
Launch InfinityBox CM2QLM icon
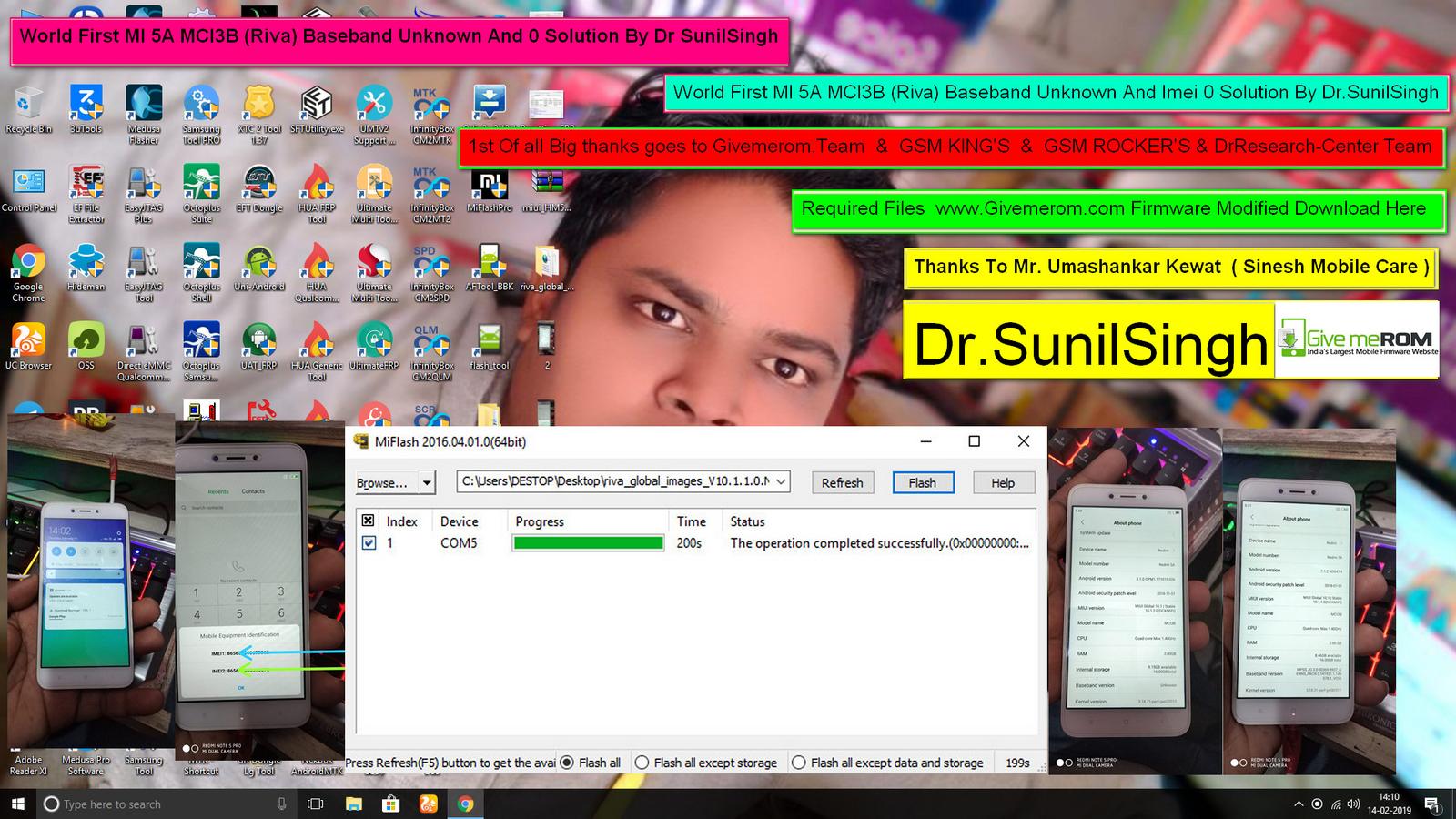(432, 352)
